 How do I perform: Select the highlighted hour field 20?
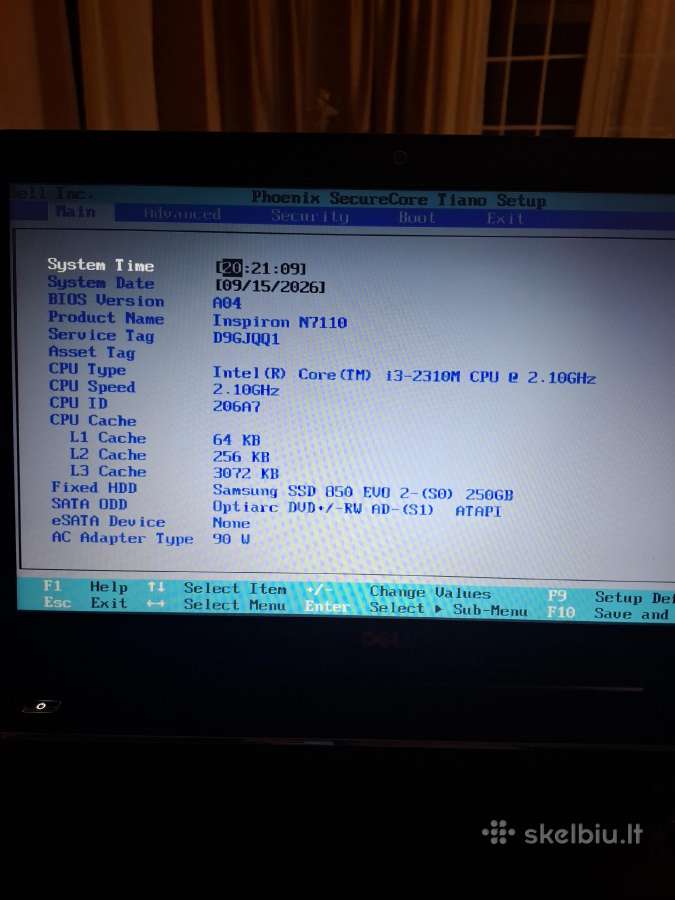[x=232, y=267]
